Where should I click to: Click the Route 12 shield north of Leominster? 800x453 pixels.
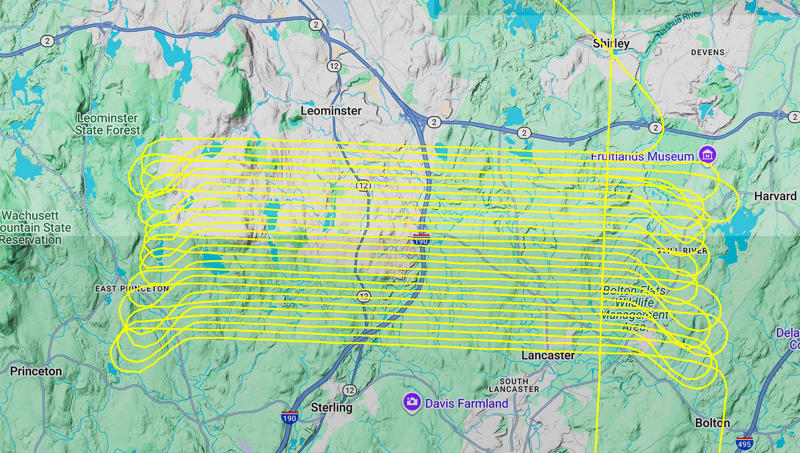tap(334, 66)
